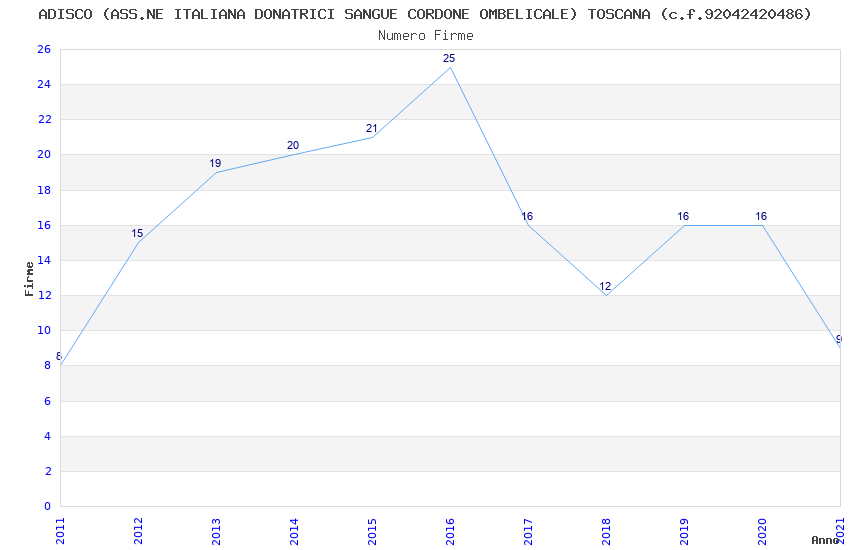
Task: Click the data label 19 at 2013
Action: click(215, 163)
